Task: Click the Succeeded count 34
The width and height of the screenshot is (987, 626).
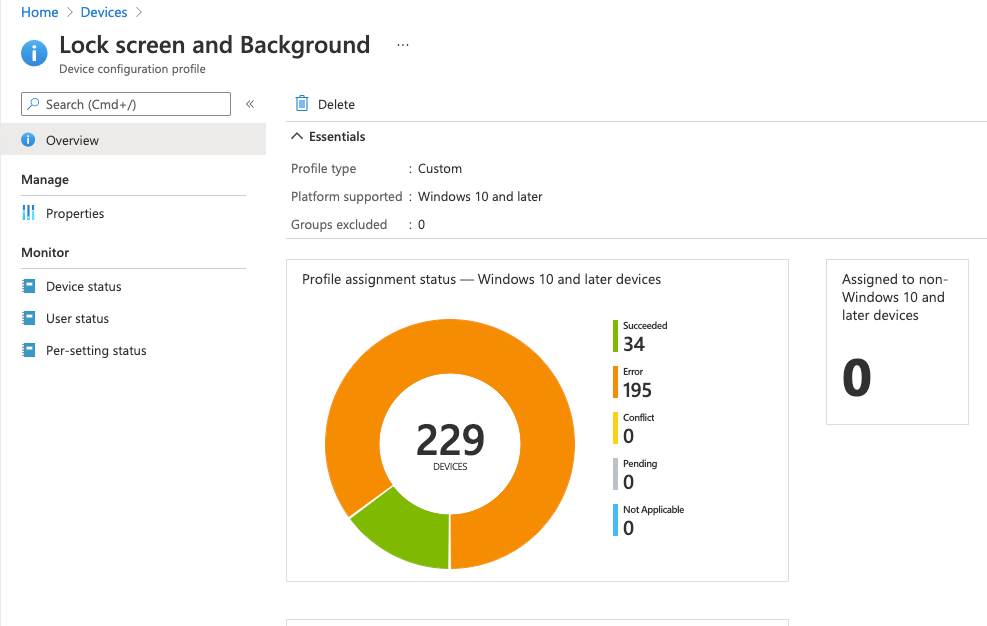Action: 634,344
